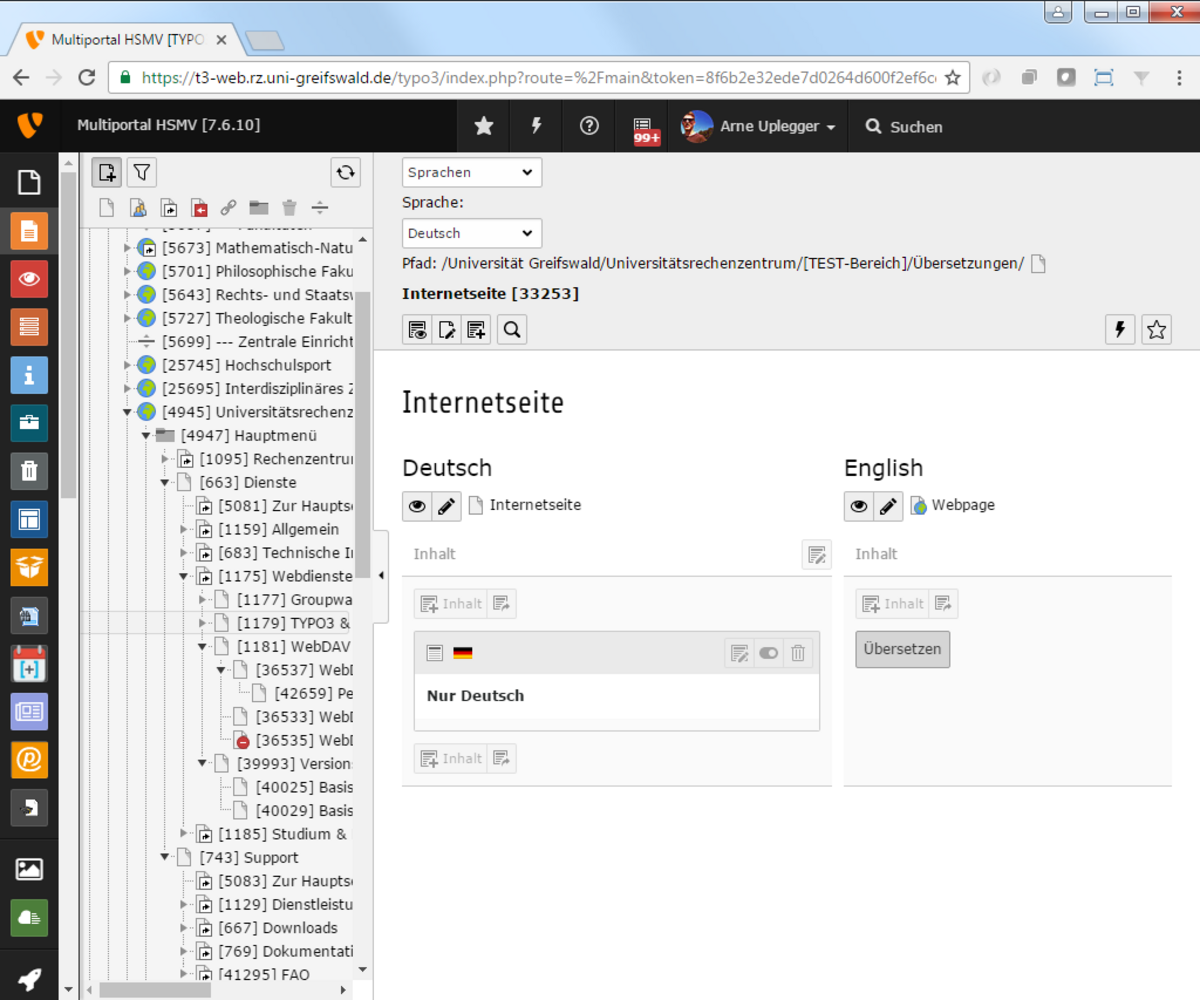Click the page tree filter icon
Viewport: 1200px width, 1000px height.
(x=142, y=173)
